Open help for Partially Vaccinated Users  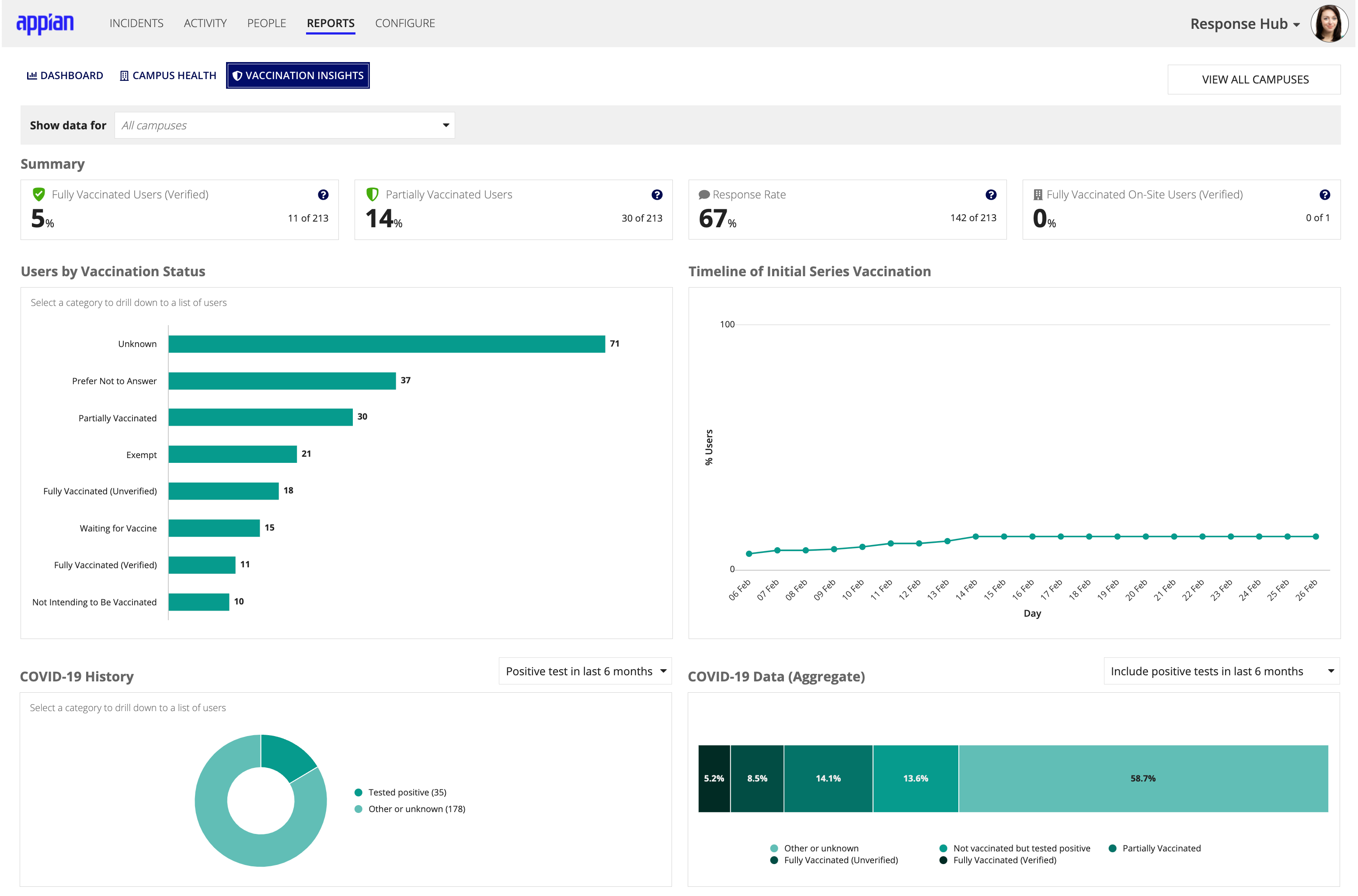[x=657, y=195]
